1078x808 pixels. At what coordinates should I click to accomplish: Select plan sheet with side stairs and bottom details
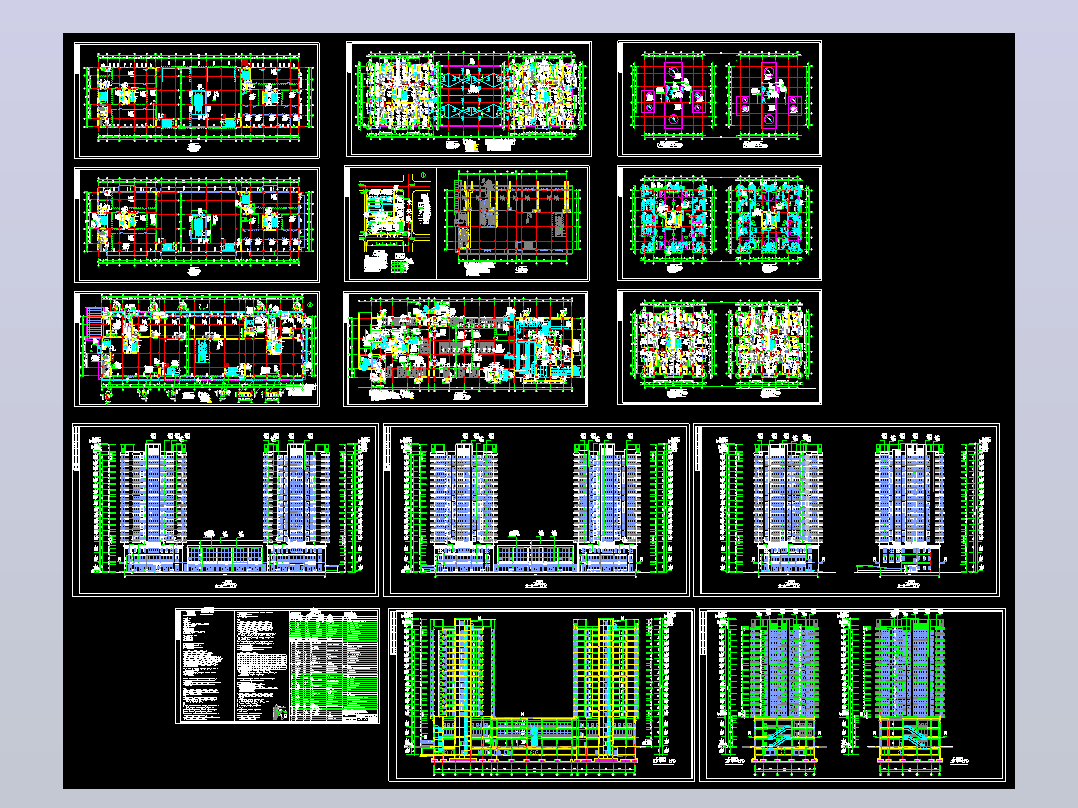[197, 349]
